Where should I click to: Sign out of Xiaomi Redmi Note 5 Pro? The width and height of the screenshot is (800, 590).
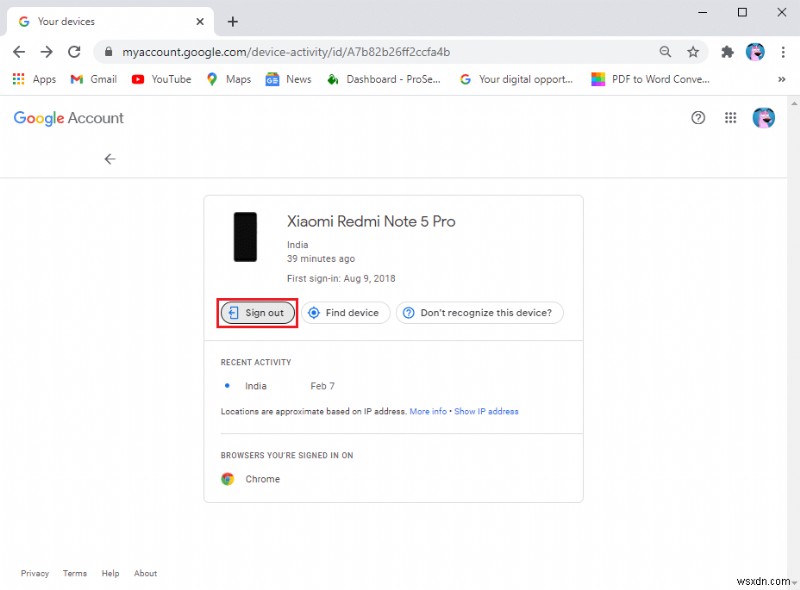(257, 312)
